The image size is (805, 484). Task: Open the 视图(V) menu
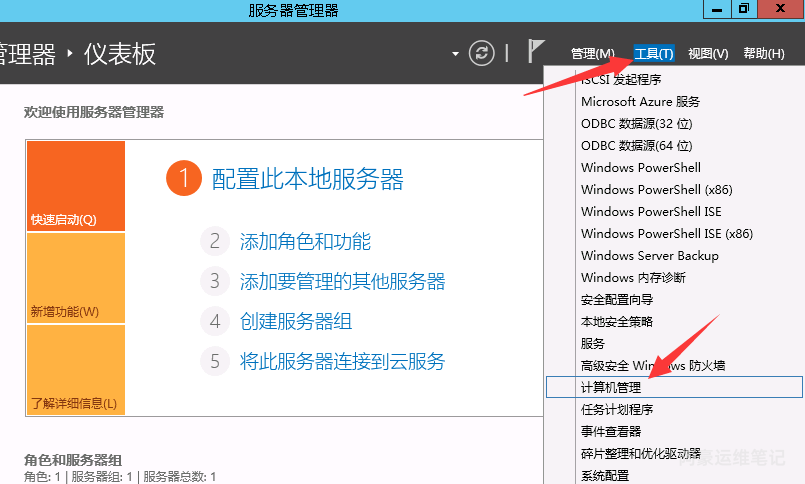[x=708, y=53]
